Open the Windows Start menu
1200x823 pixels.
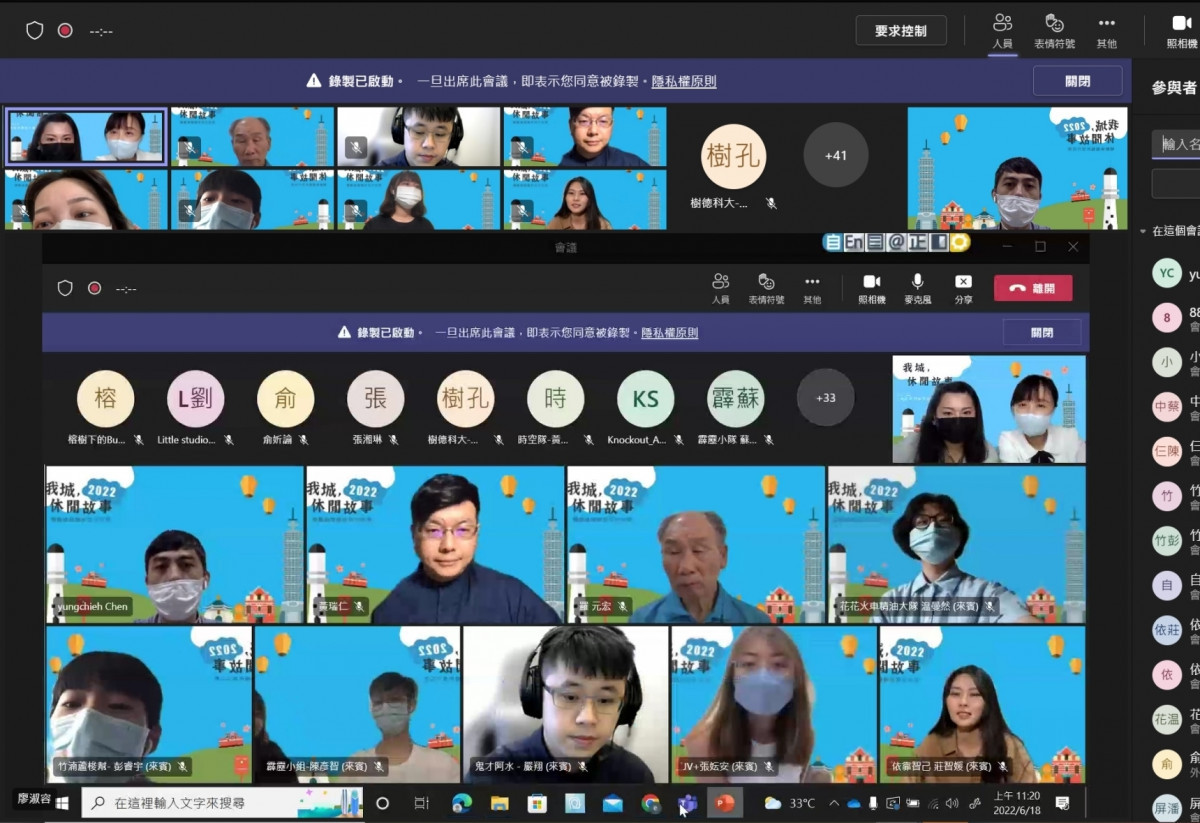[62, 803]
